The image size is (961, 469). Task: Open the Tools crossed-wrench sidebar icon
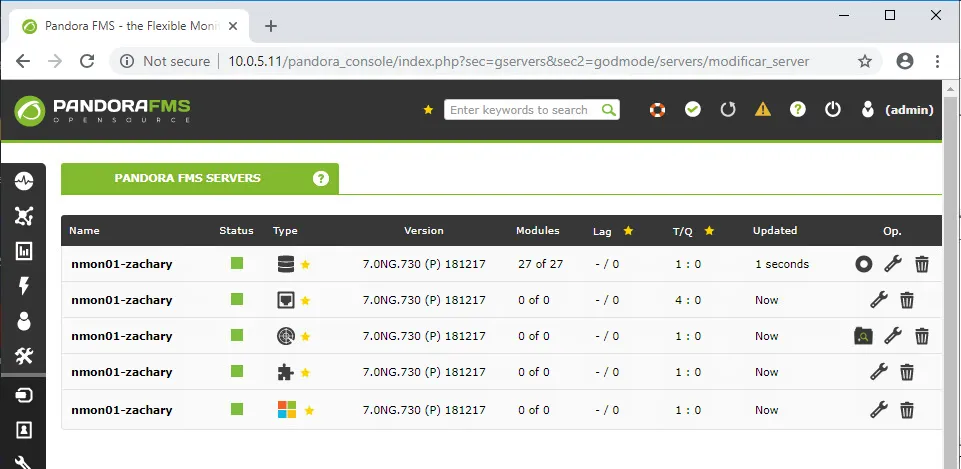click(24, 356)
